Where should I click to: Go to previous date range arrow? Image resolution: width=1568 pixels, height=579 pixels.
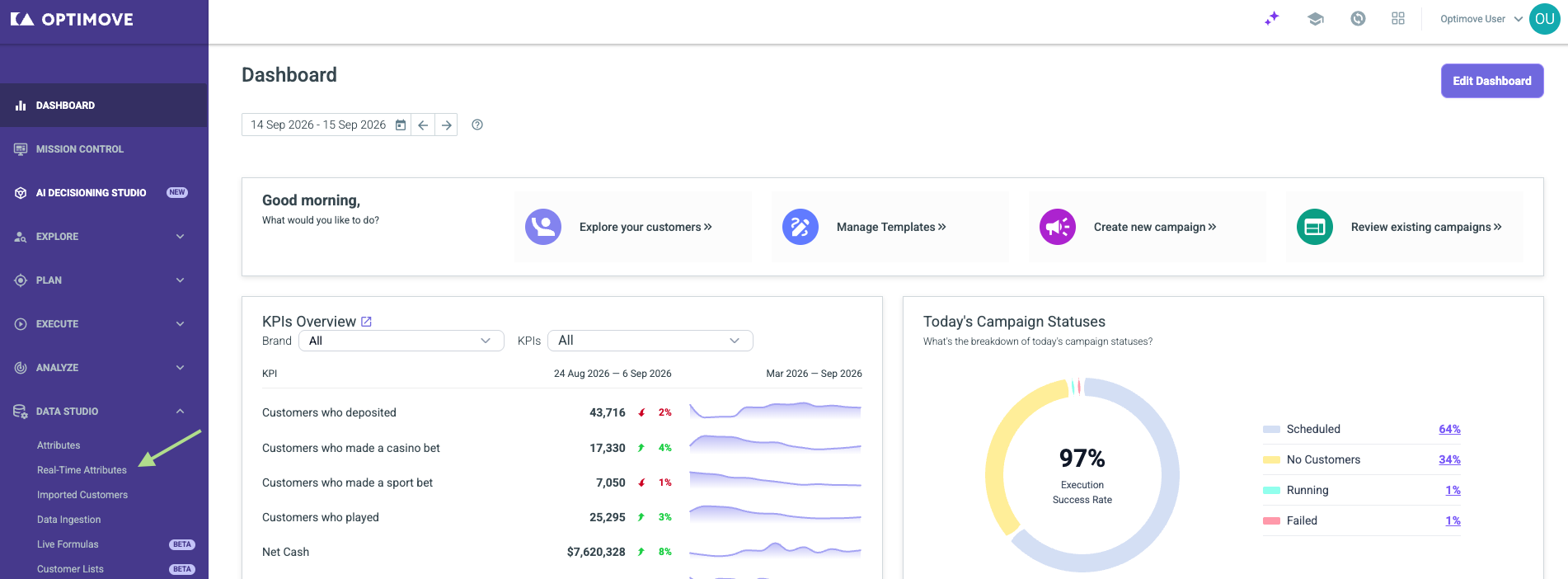[x=423, y=125]
